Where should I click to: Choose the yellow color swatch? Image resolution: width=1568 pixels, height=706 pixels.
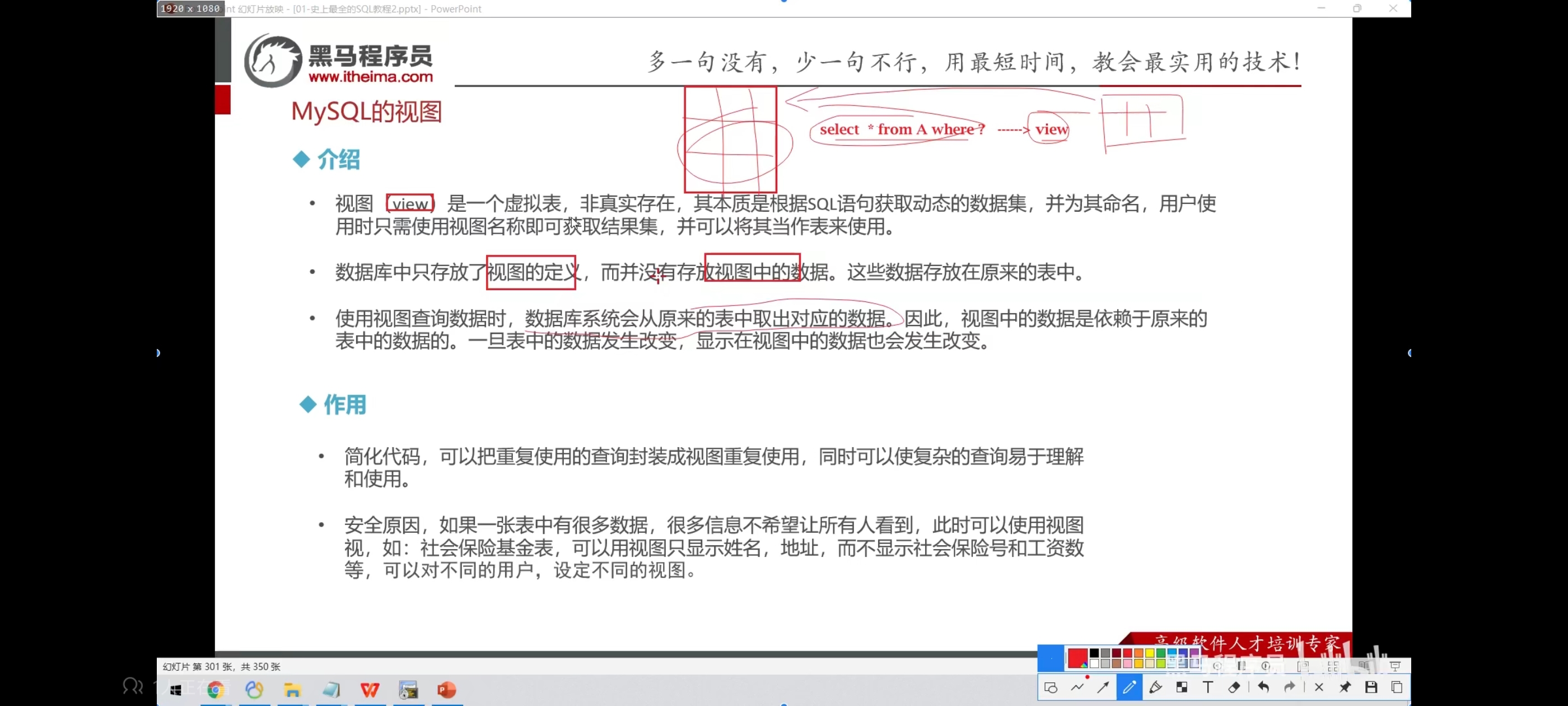click(x=1150, y=653)
